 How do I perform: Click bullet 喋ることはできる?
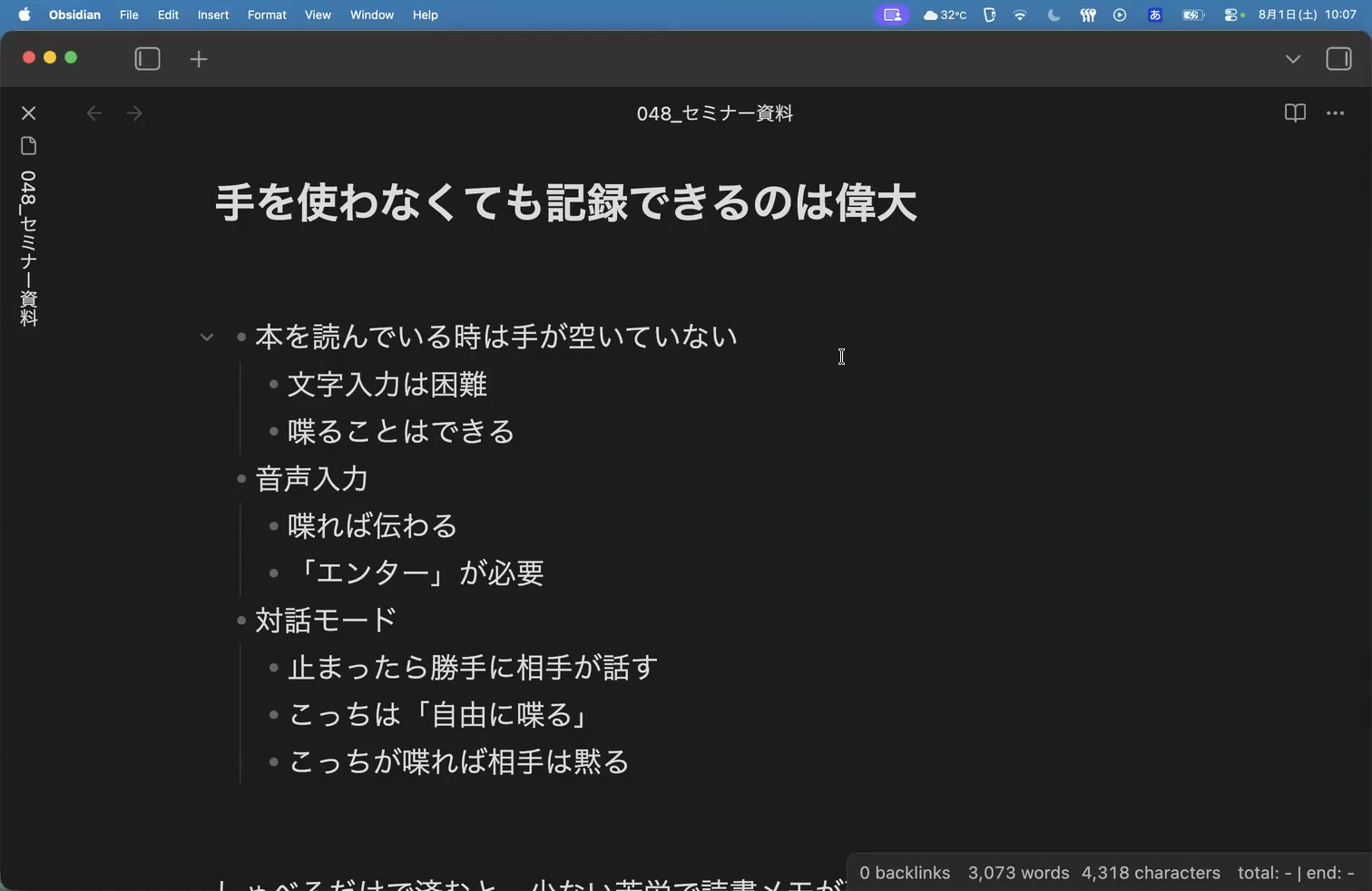(401, 431)
